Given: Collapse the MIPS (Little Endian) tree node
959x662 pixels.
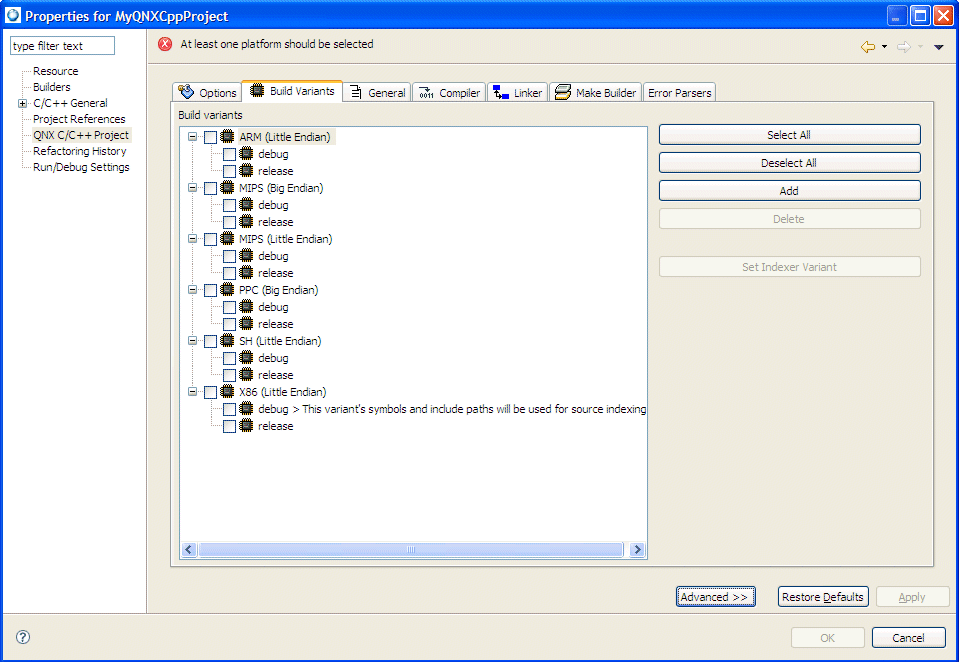Looking at the screenshot, I should coord(193,239).
